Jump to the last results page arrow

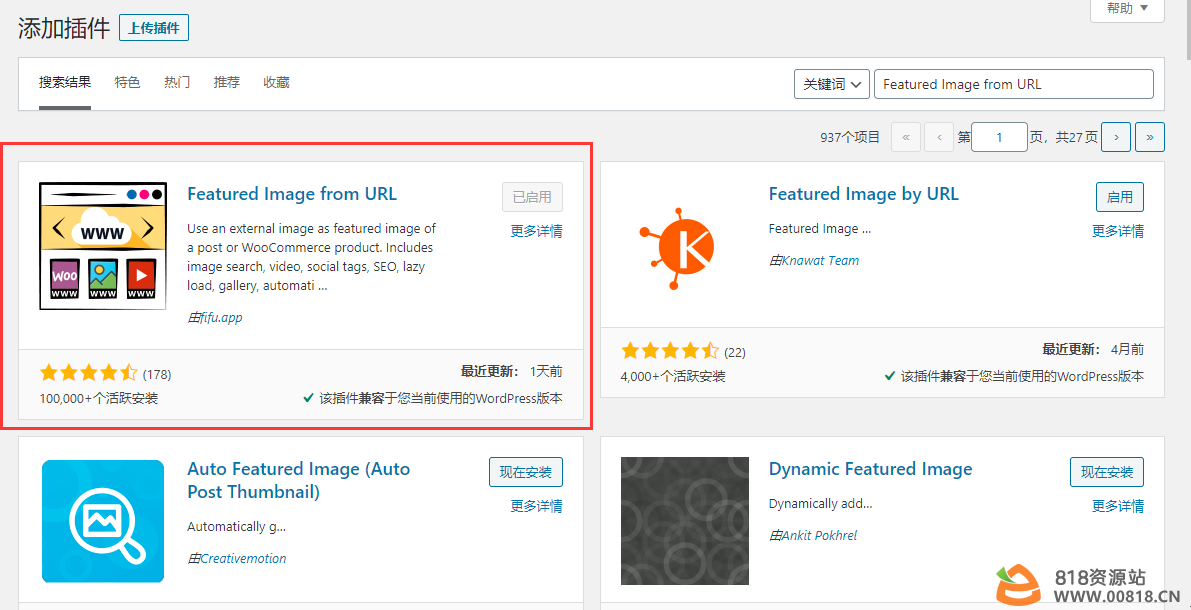(1150, 137)
